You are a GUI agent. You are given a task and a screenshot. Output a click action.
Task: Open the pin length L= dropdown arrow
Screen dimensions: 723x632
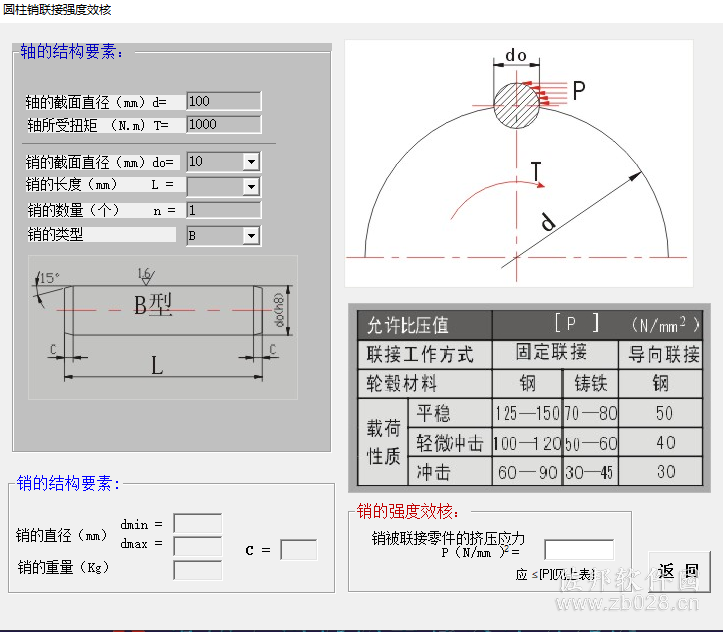(x=251, y=187)
